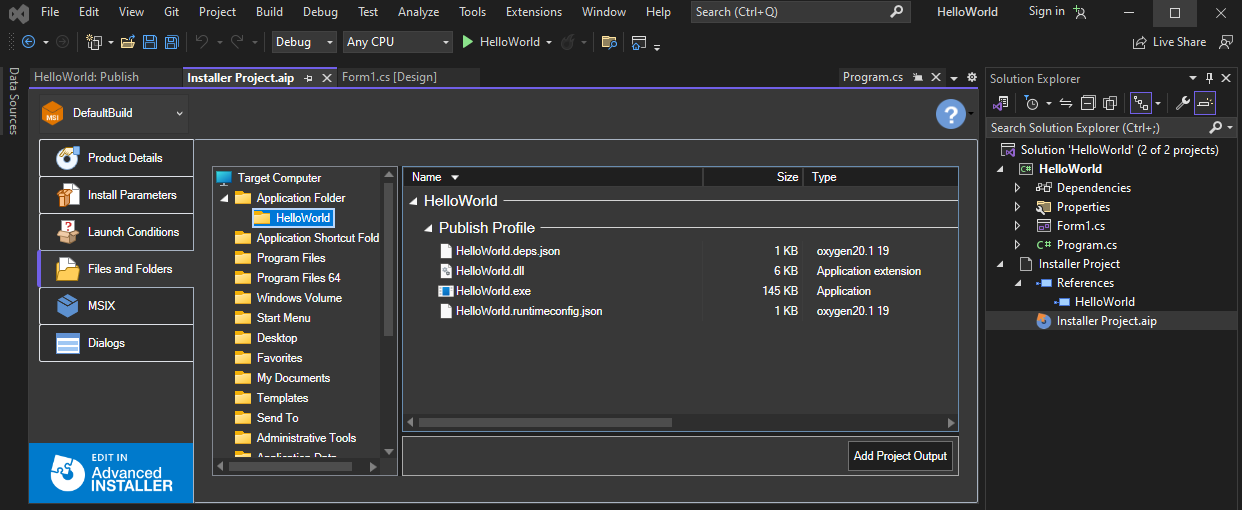Select HelloWorld.dll in the file list
This screenshot has width=1242, height=510.
tap(489, 271)
